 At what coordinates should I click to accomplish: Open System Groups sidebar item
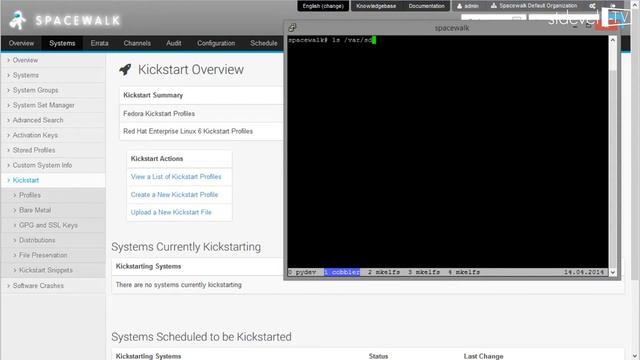coord(35,90)
